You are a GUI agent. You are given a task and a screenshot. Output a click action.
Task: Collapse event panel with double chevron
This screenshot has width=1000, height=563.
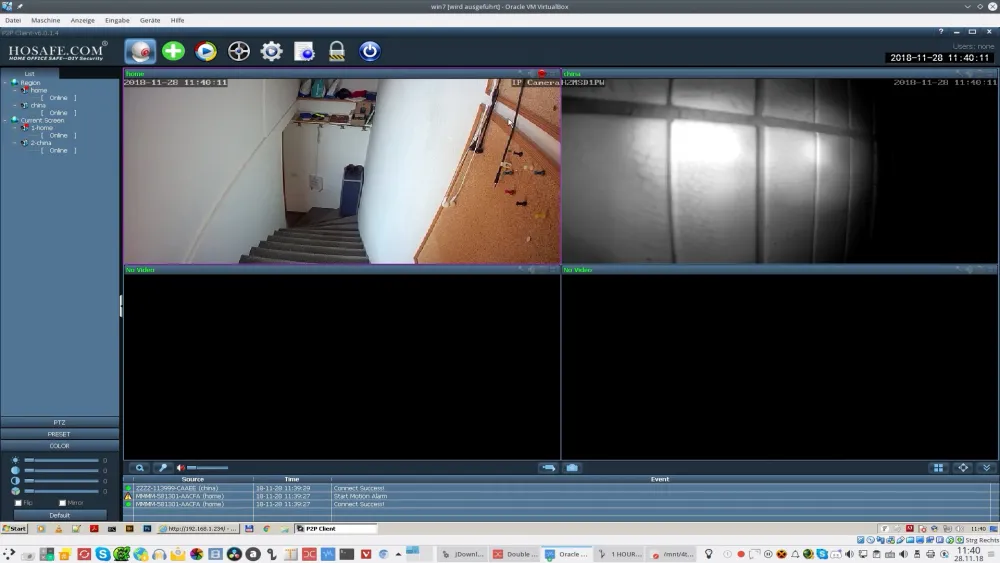tap(986, 468)
